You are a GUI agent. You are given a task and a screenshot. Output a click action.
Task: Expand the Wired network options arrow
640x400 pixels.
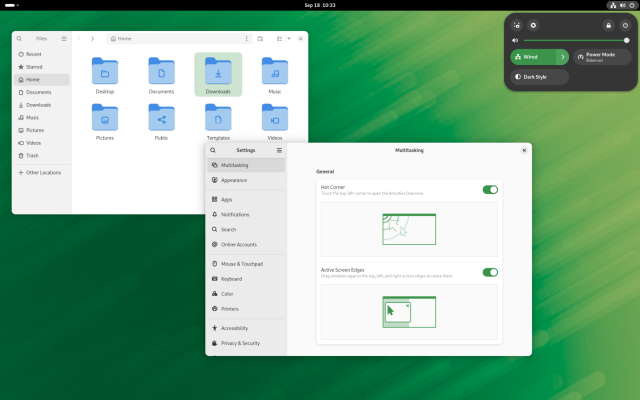point(563,57)
